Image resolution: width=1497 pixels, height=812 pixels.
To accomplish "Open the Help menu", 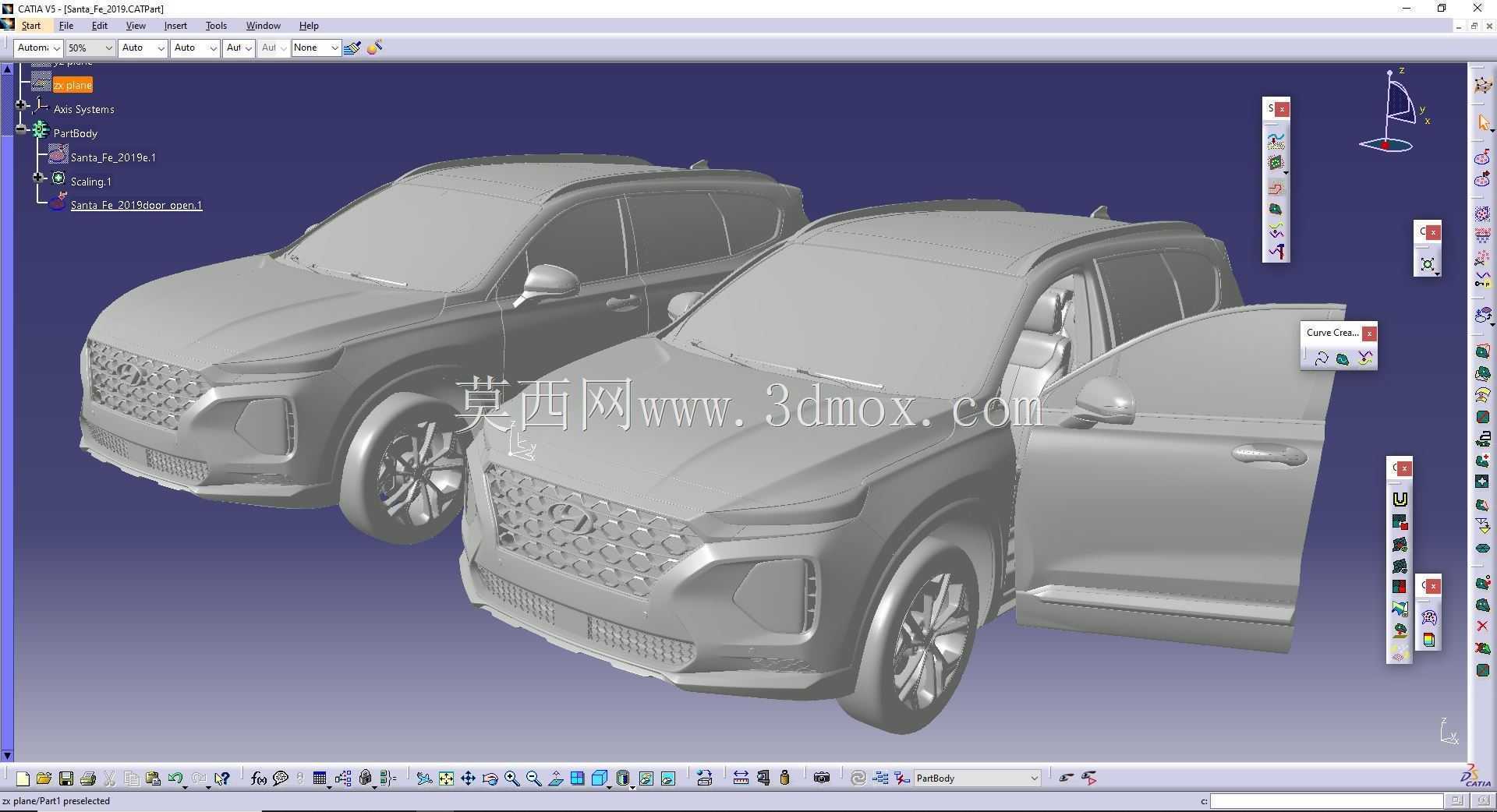I will (309, 26).
